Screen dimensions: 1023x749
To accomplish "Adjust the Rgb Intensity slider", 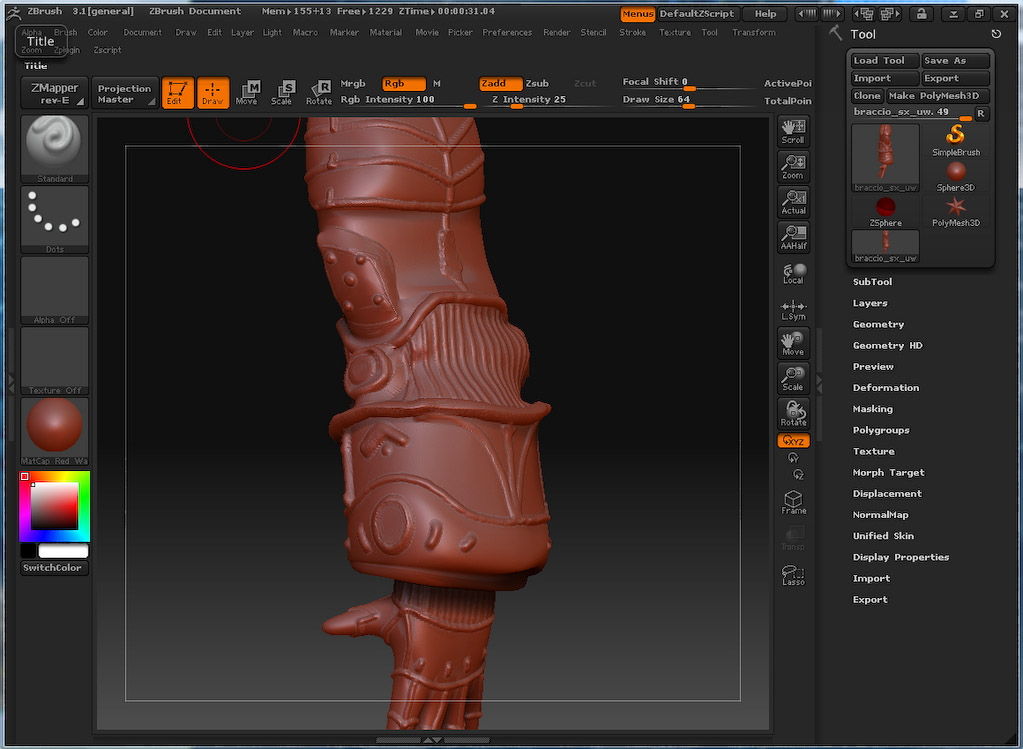I will [408, 100].
